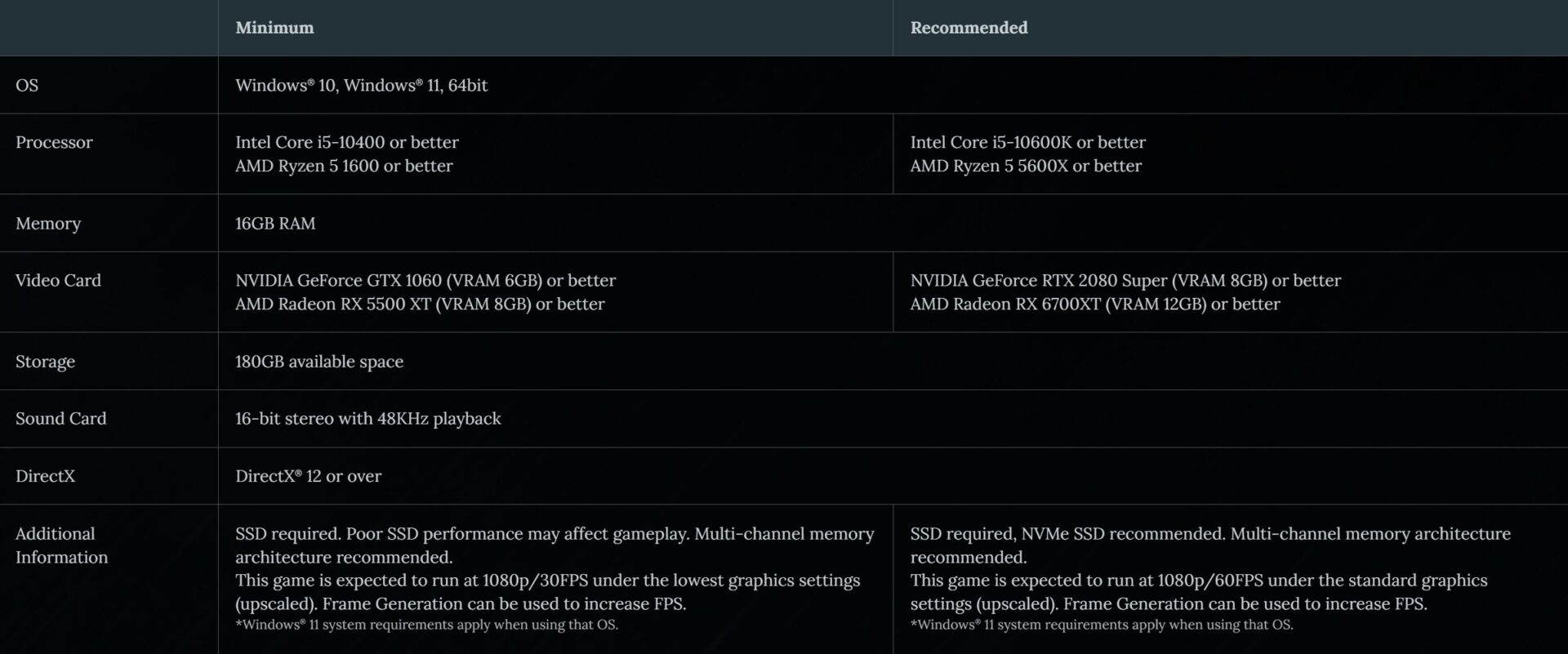Select the 16-bit stereo with 48KHz playback text
The width and height of the screenshot is (1568, 654).
click(367, 418)
